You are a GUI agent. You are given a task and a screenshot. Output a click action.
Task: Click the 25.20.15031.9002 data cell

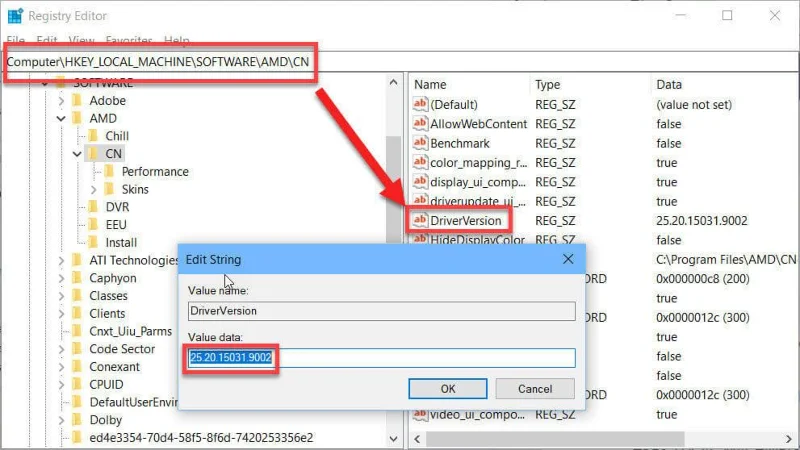click(702, 220)
